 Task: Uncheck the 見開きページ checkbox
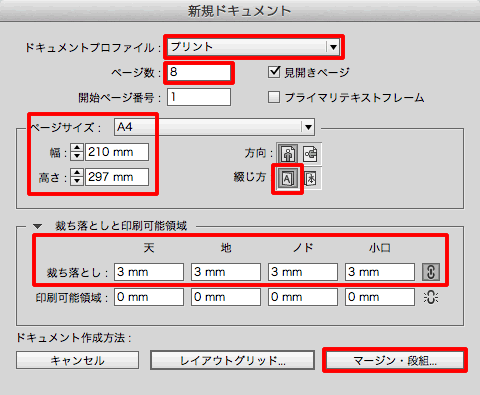(274, 72)
